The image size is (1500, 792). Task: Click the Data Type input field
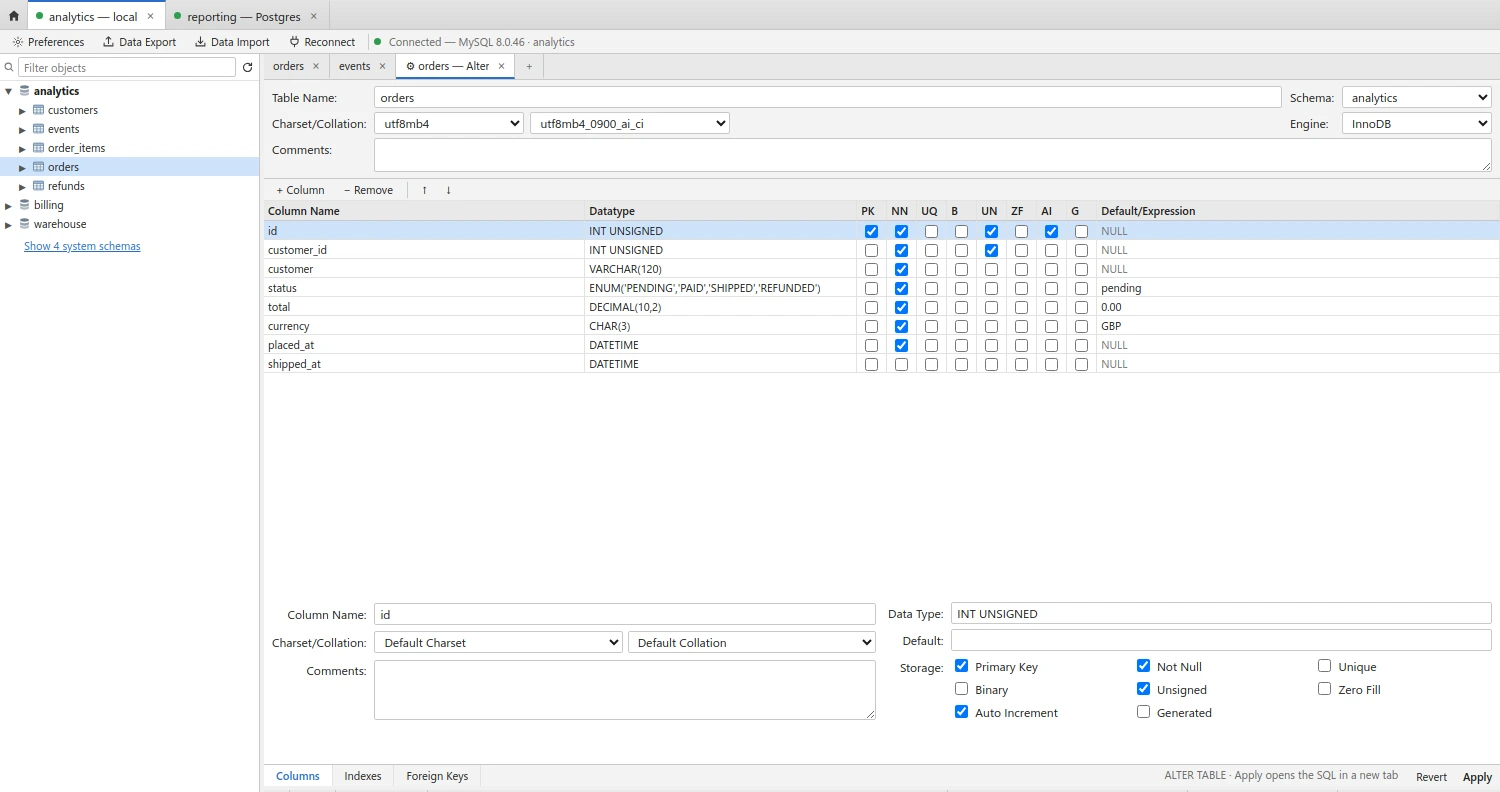tap(1221, 614)
